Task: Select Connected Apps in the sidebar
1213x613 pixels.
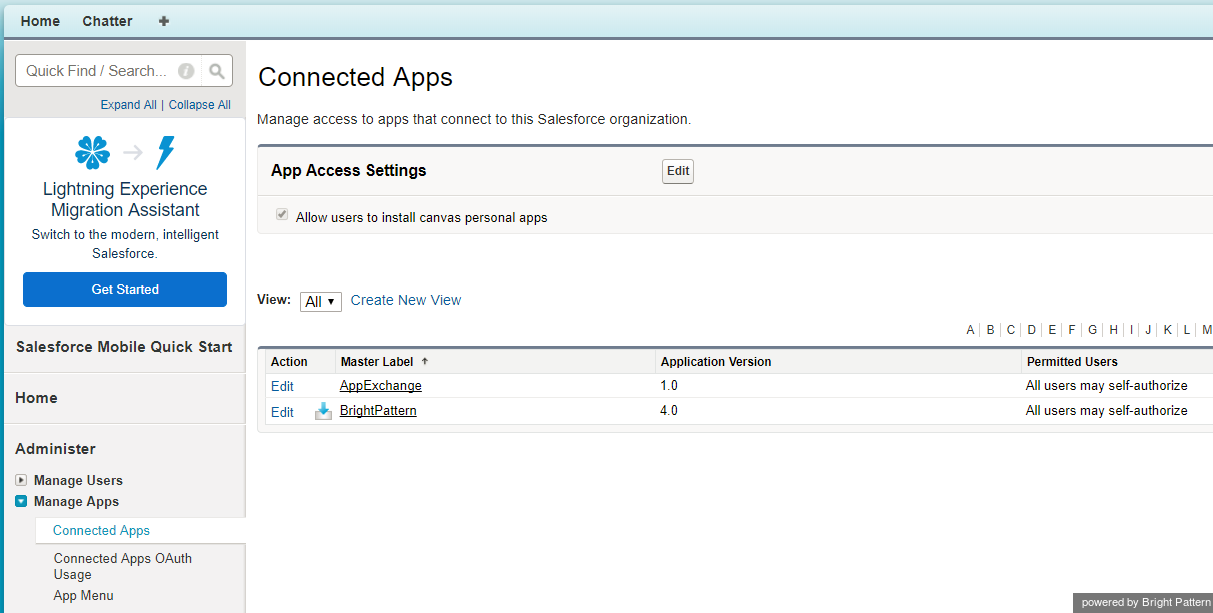Action: (101, 531)
